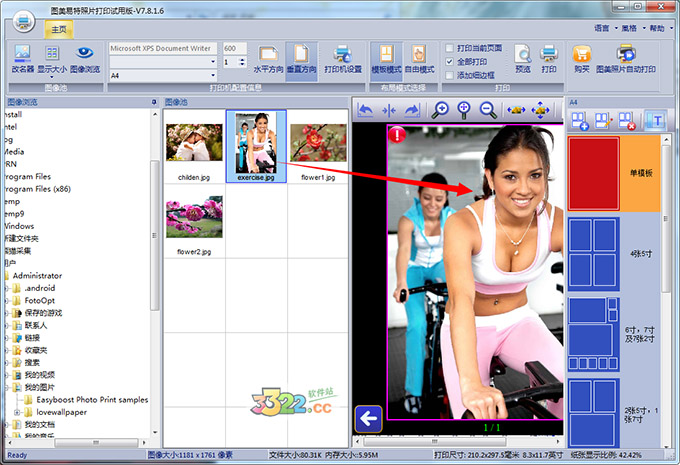680x465 pixels.
Task: Open 图像浏览 image browser eye icon
Action: (x=85, y=57)
